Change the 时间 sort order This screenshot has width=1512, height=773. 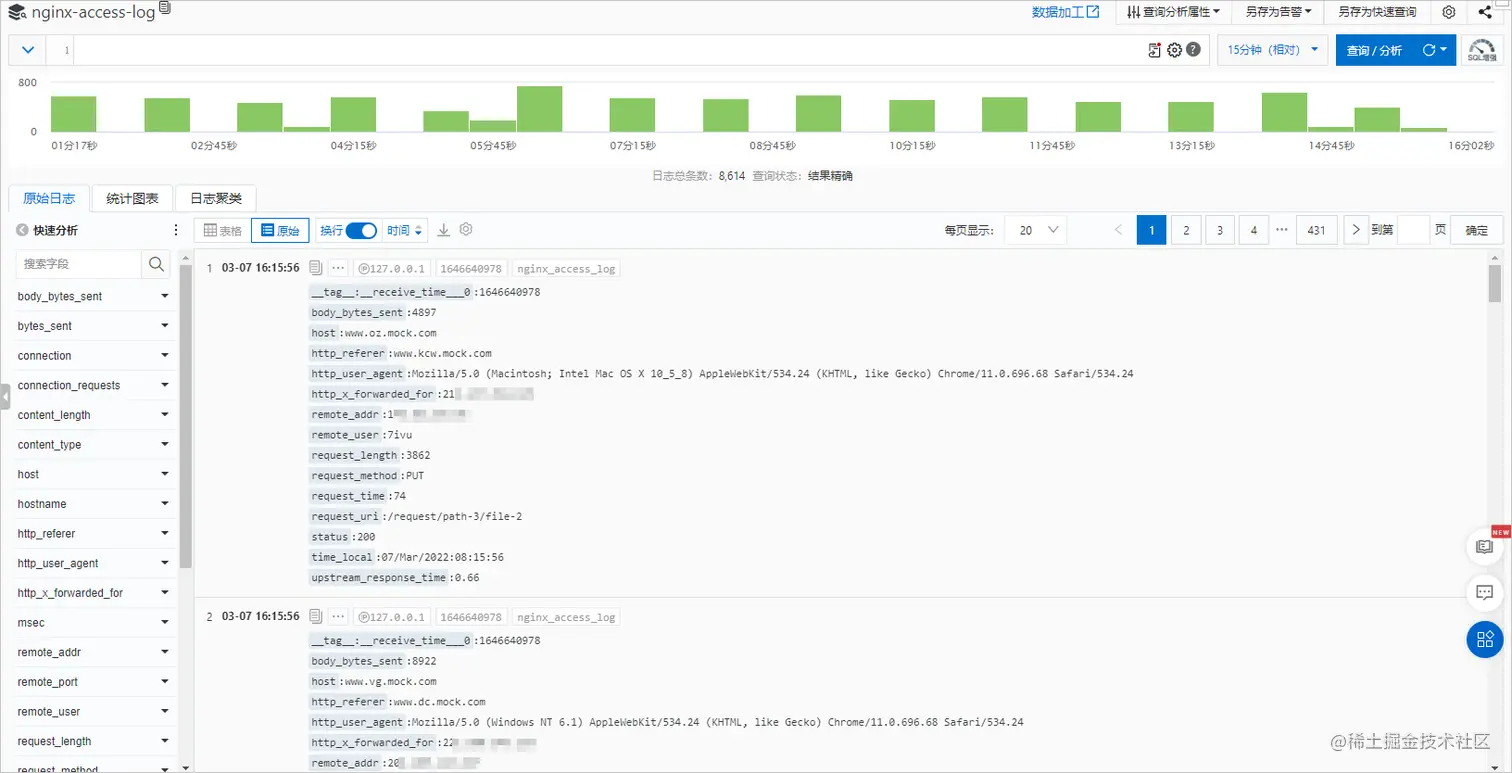click(406, 230)
